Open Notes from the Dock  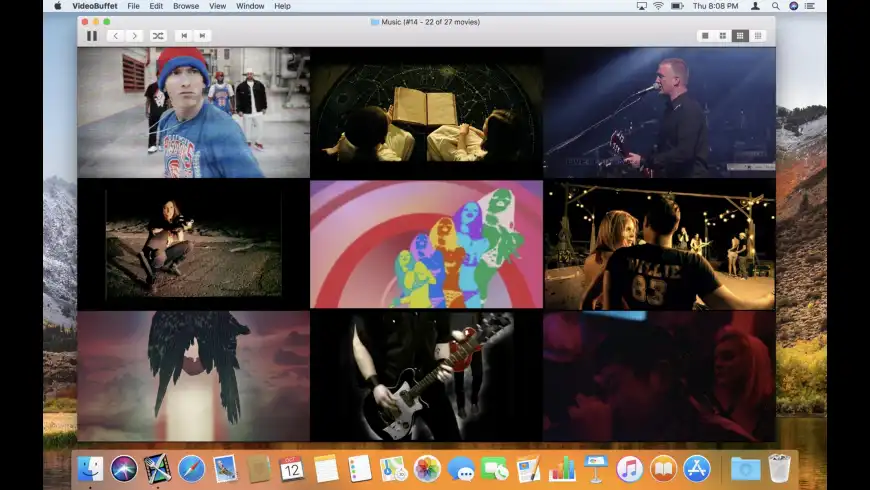(326, 469)
